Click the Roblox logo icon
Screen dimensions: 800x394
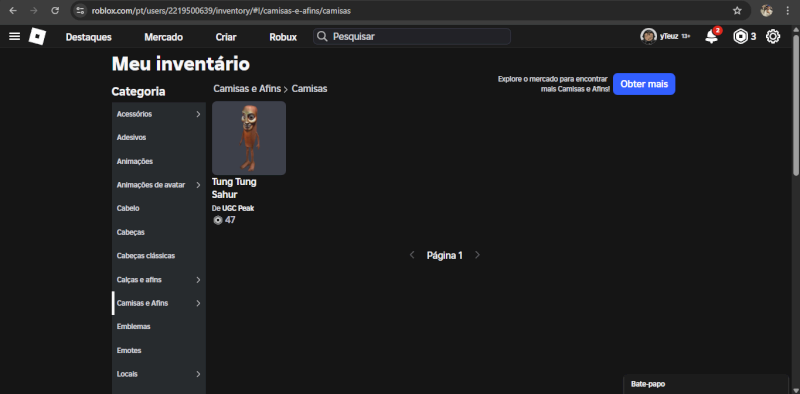tap(37, 36)
